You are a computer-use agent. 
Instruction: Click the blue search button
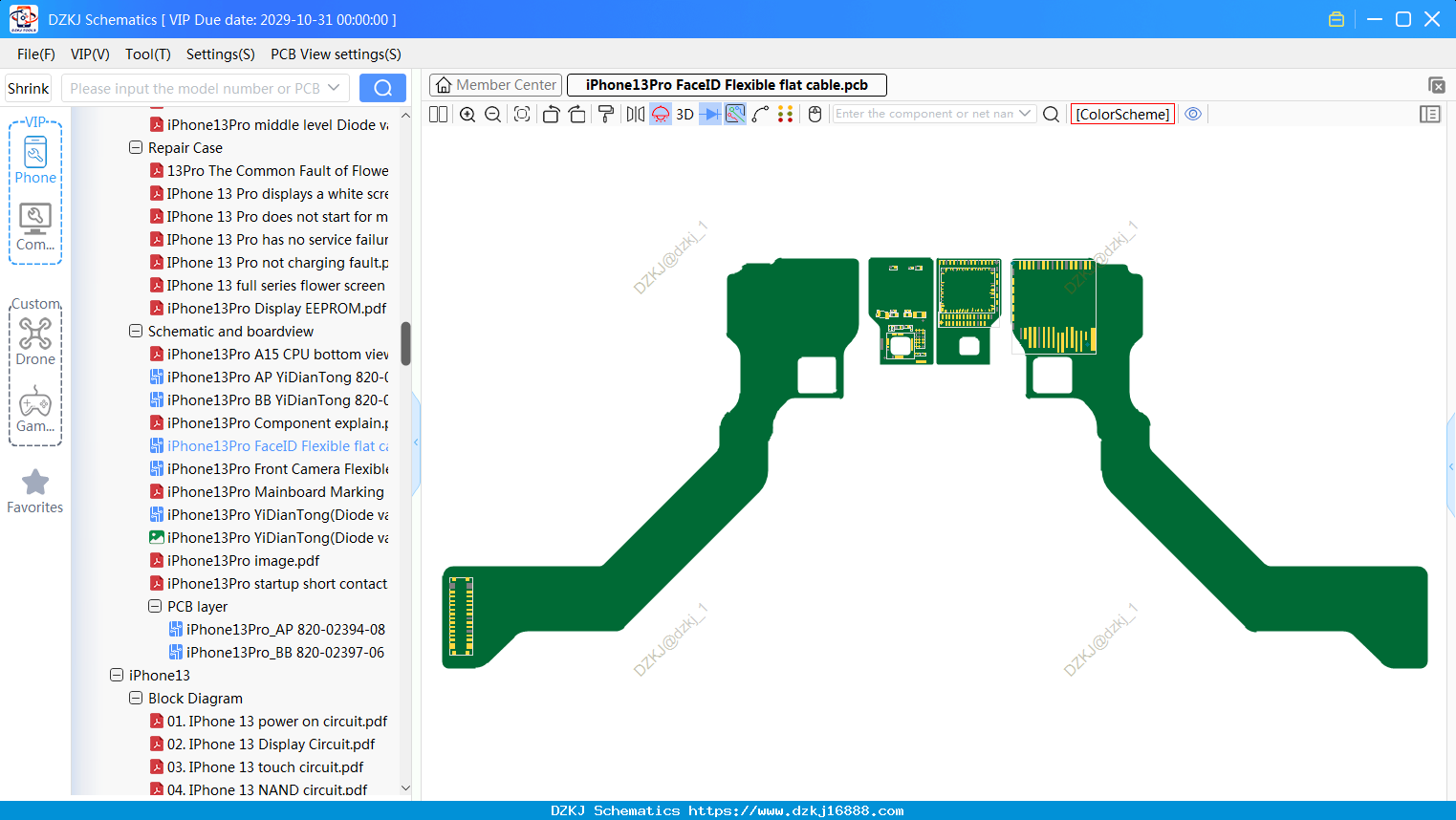[x=382, y=88]
